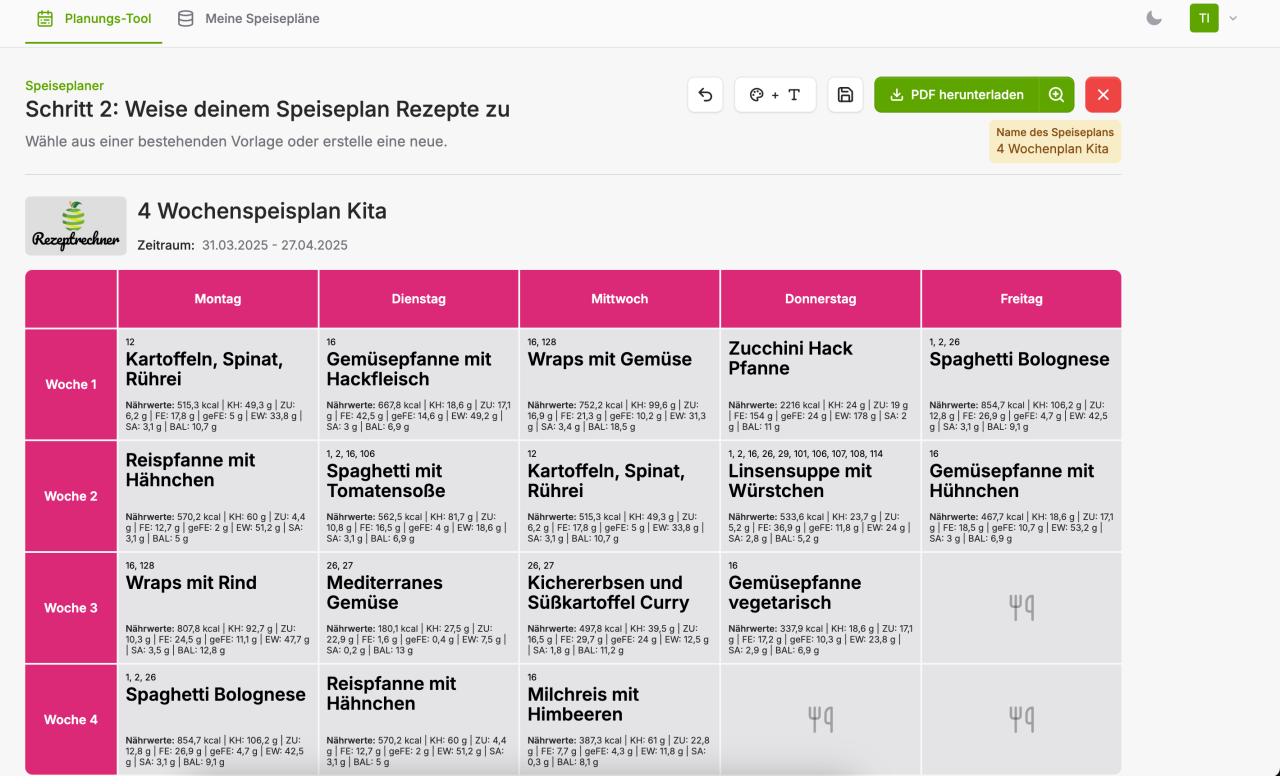Click the zoom preview magnifier icon
Screen dimensions: 1280x776
(x=1056, y=95)
